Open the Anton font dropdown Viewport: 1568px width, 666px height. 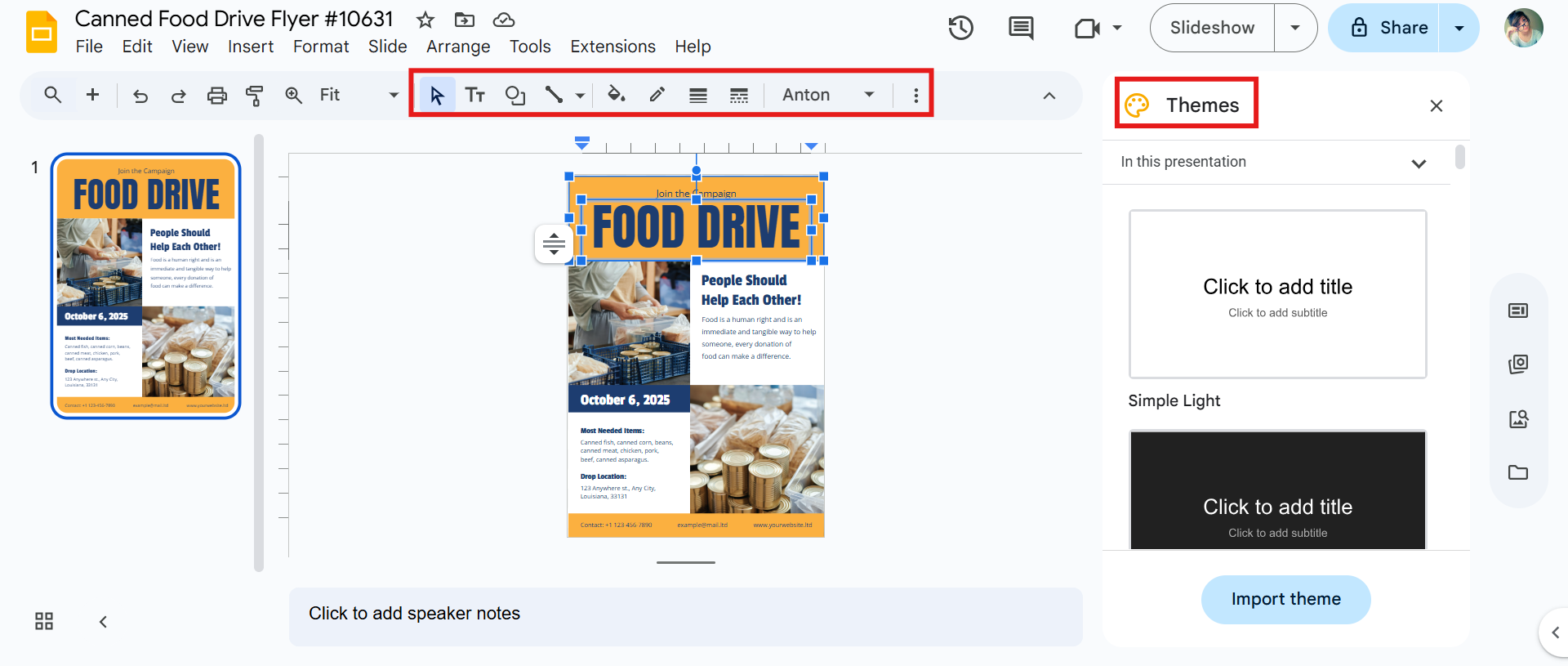pyautogui.click(x=828, y=95)
